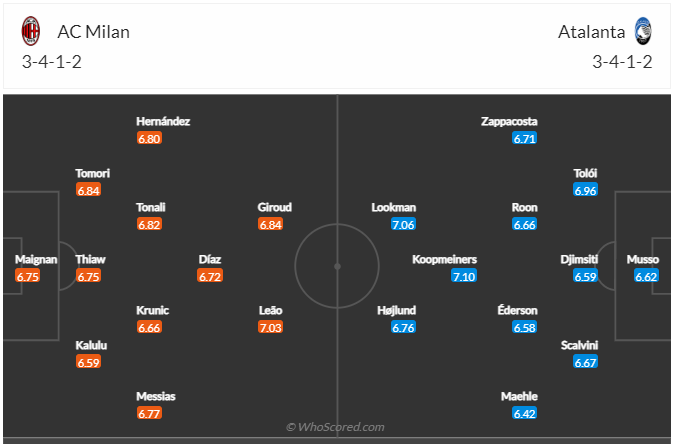Click Maehle's 6.42 rating badge
The height and width of the screenshot is (444, 674).
(525, 412)
